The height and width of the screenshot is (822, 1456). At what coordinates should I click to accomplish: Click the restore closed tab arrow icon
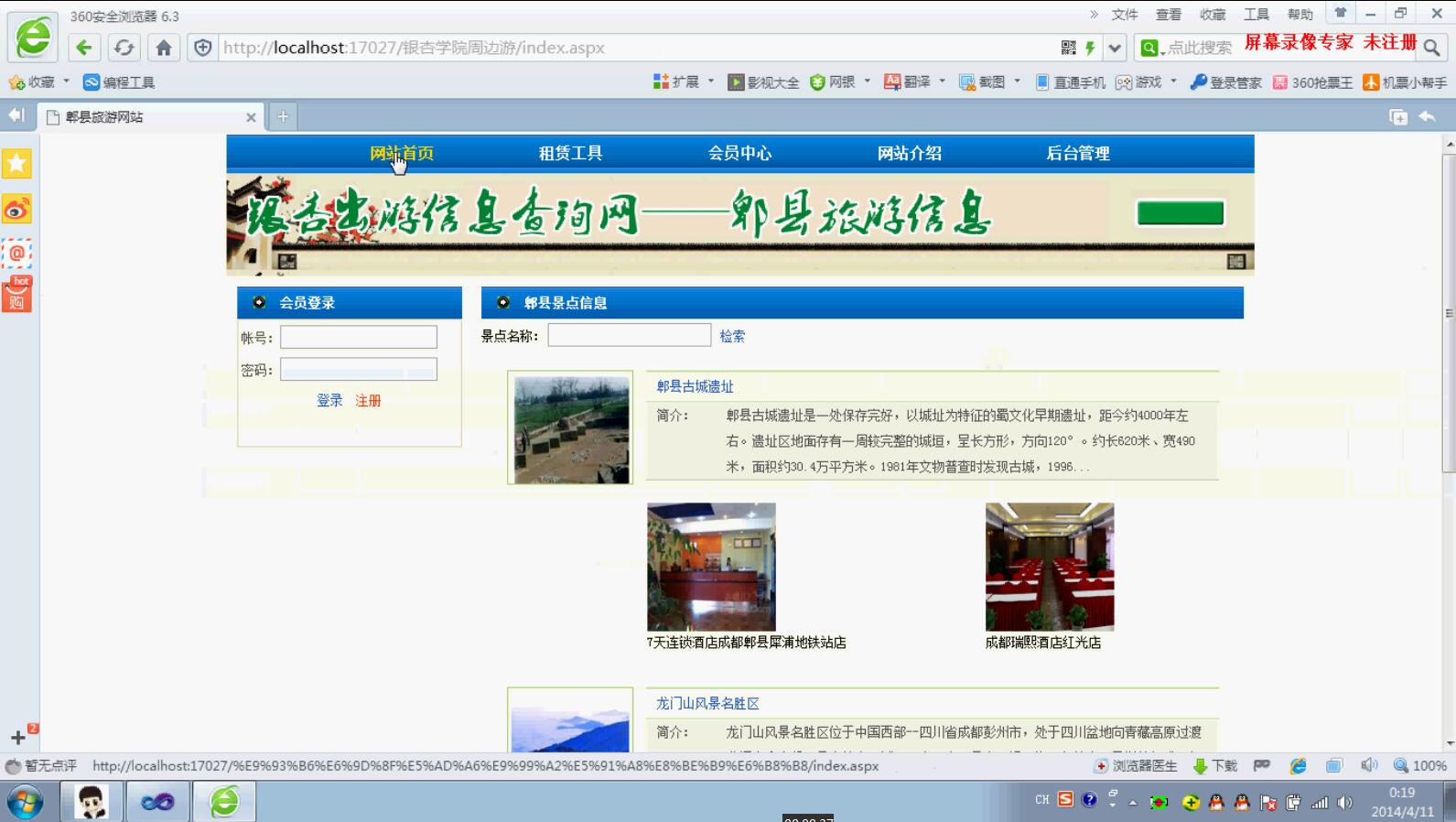point(1428,116)
